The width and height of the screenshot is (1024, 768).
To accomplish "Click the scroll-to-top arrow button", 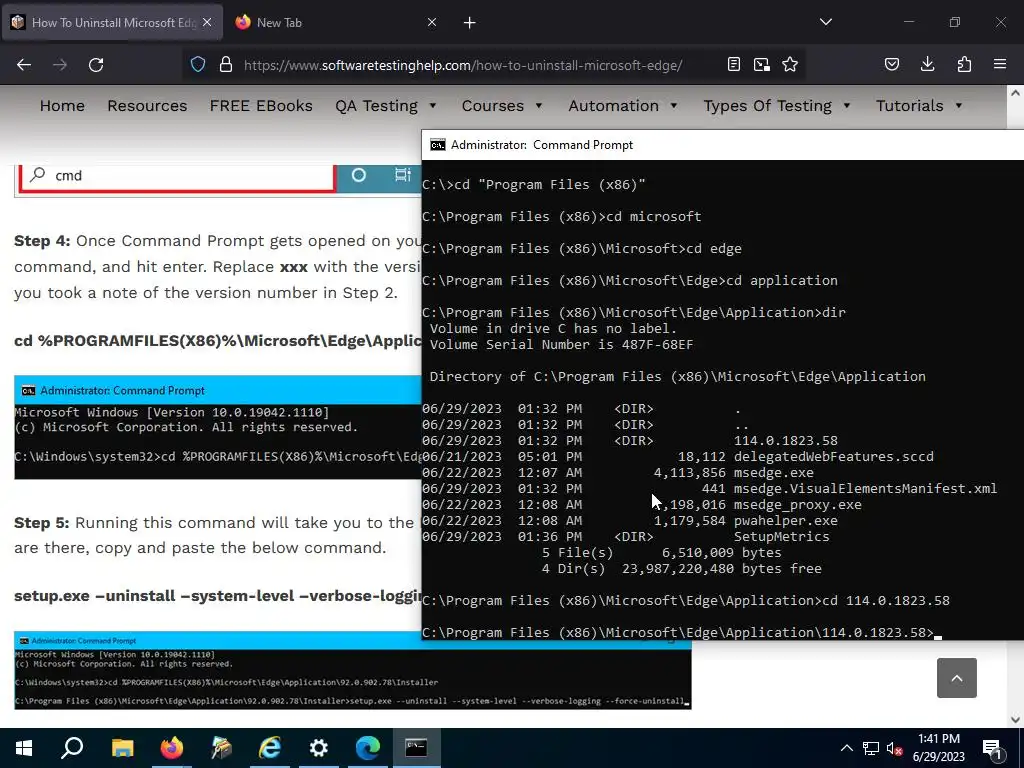I will 957,678.
